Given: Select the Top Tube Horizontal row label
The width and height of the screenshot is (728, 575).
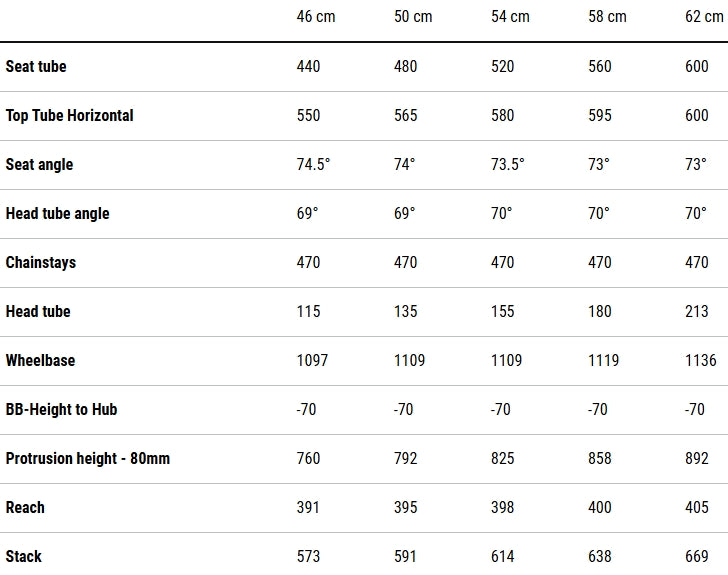Looking at the screenshot, I should point(69,115).
